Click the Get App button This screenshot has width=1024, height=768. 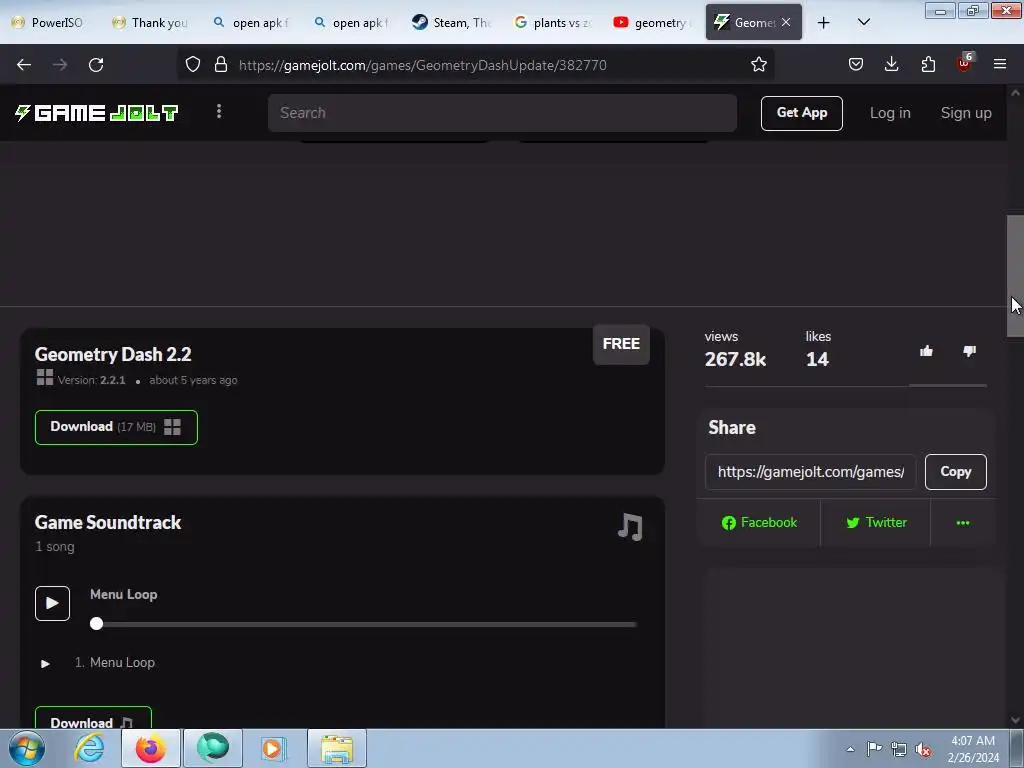click(x=801, y=113)
